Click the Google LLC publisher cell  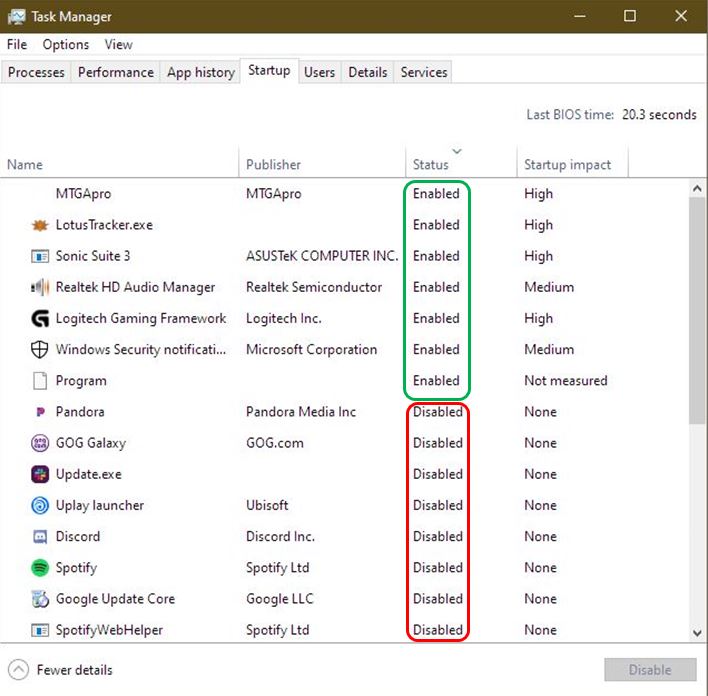tap(279, 599)
